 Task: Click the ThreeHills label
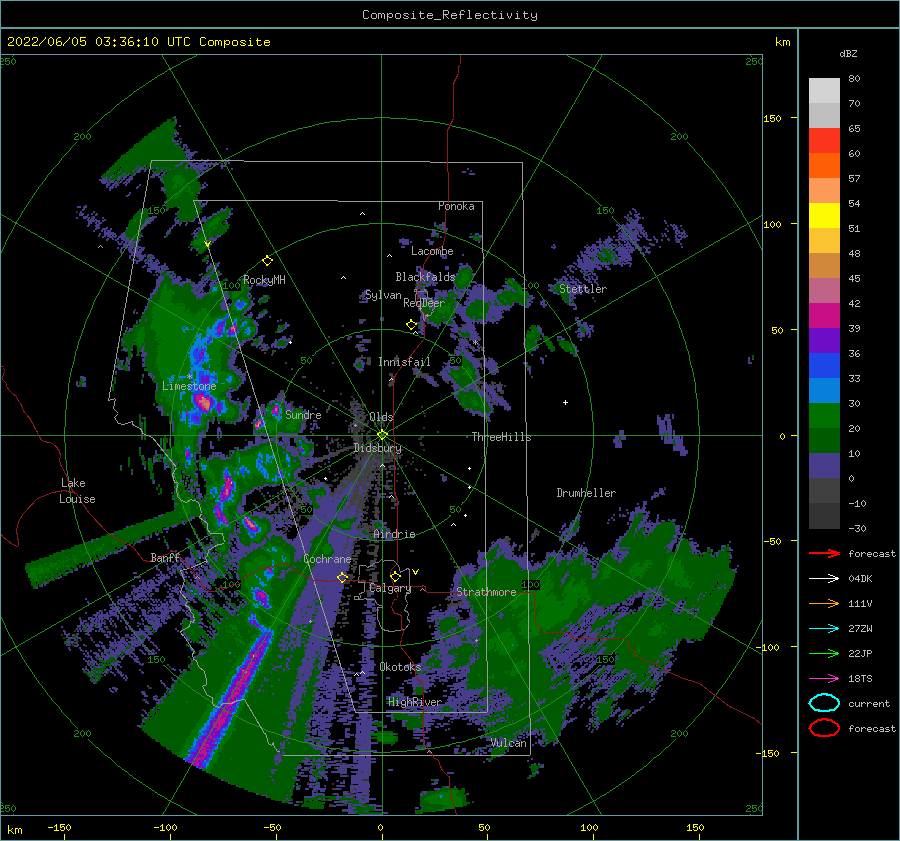pos(501,437)
